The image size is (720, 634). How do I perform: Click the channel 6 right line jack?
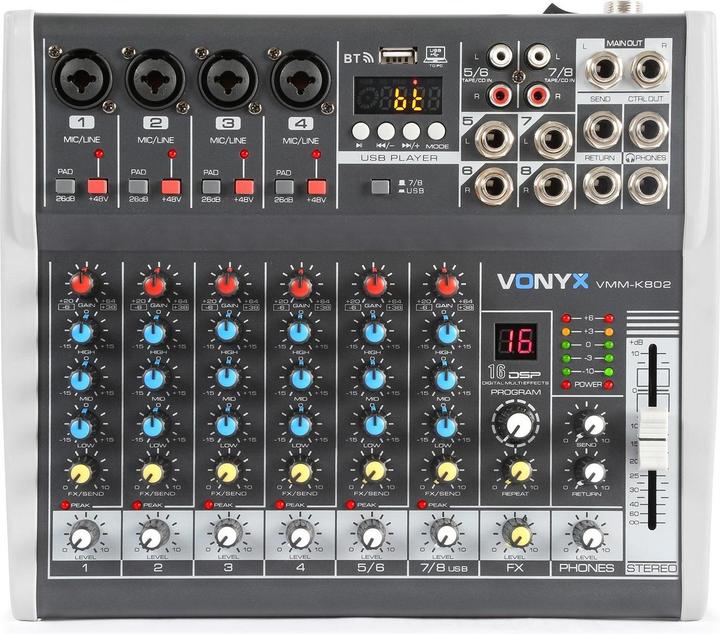point(494,186)
